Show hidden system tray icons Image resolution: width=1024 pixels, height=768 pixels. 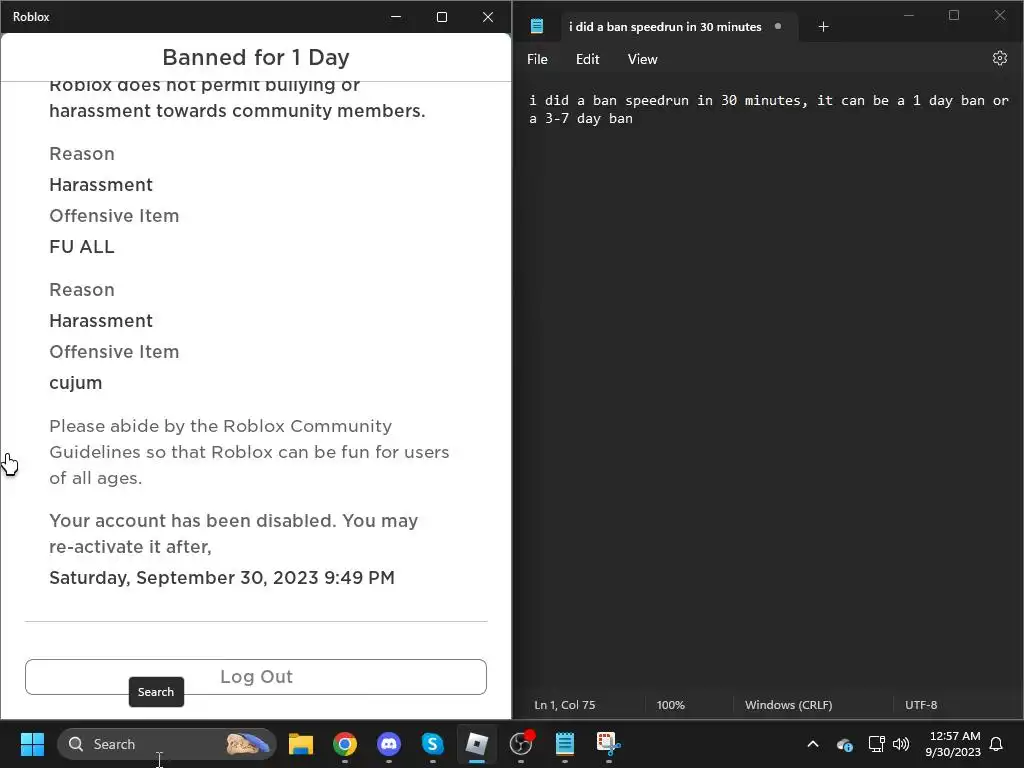click(813, 744)
